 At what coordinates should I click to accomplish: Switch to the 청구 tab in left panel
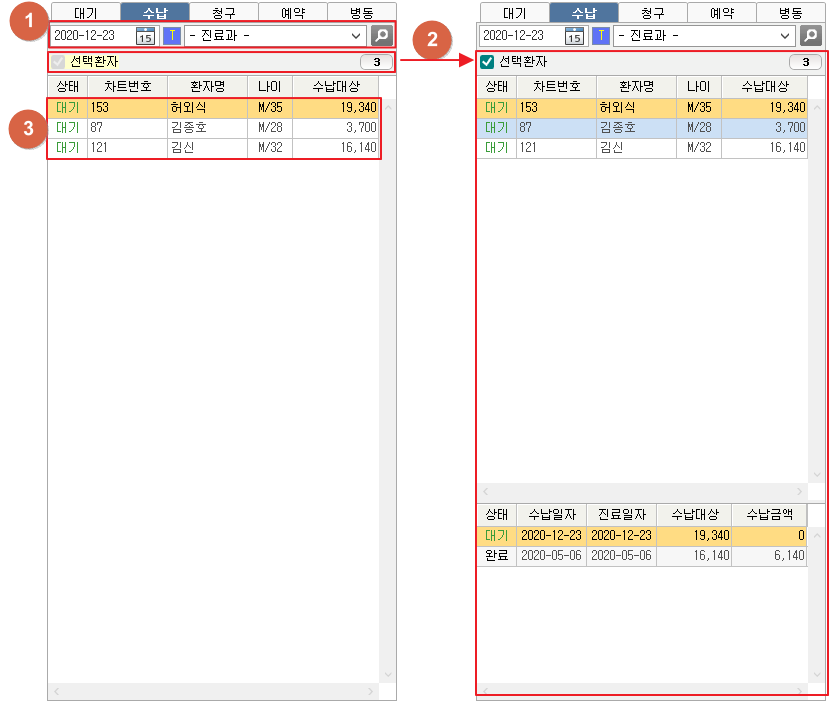[223, 13]
